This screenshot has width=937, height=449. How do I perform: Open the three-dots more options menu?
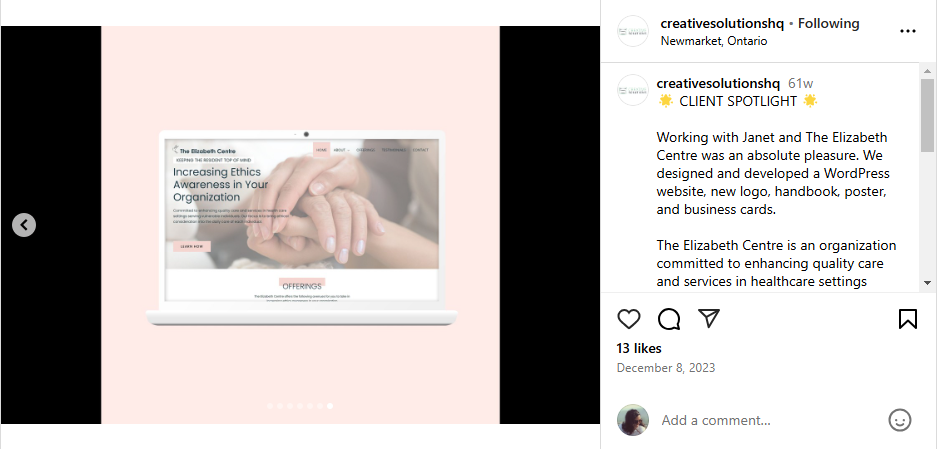click(908, 31)
